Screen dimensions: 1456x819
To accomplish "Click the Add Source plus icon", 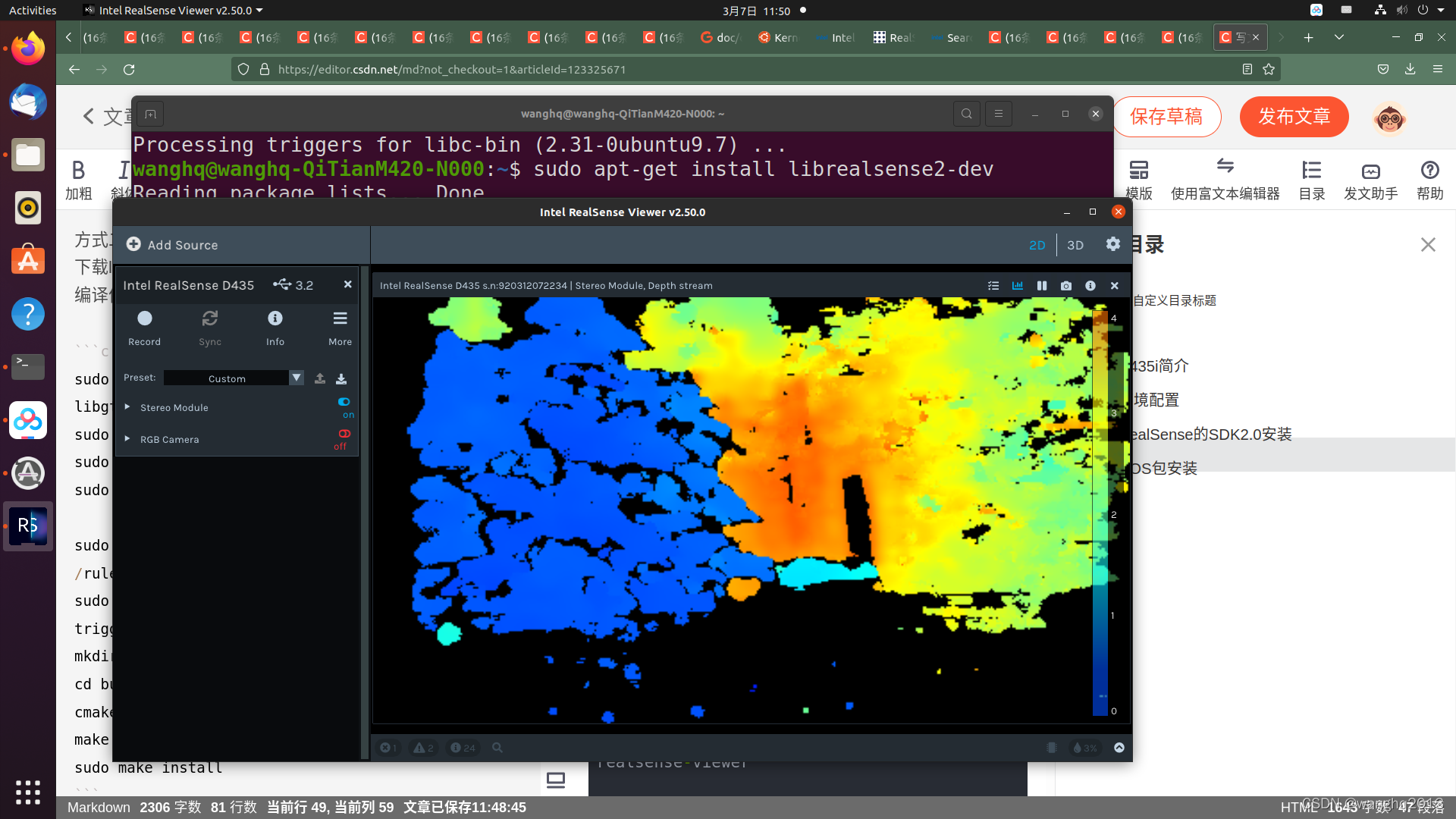I will pos(133,244).
